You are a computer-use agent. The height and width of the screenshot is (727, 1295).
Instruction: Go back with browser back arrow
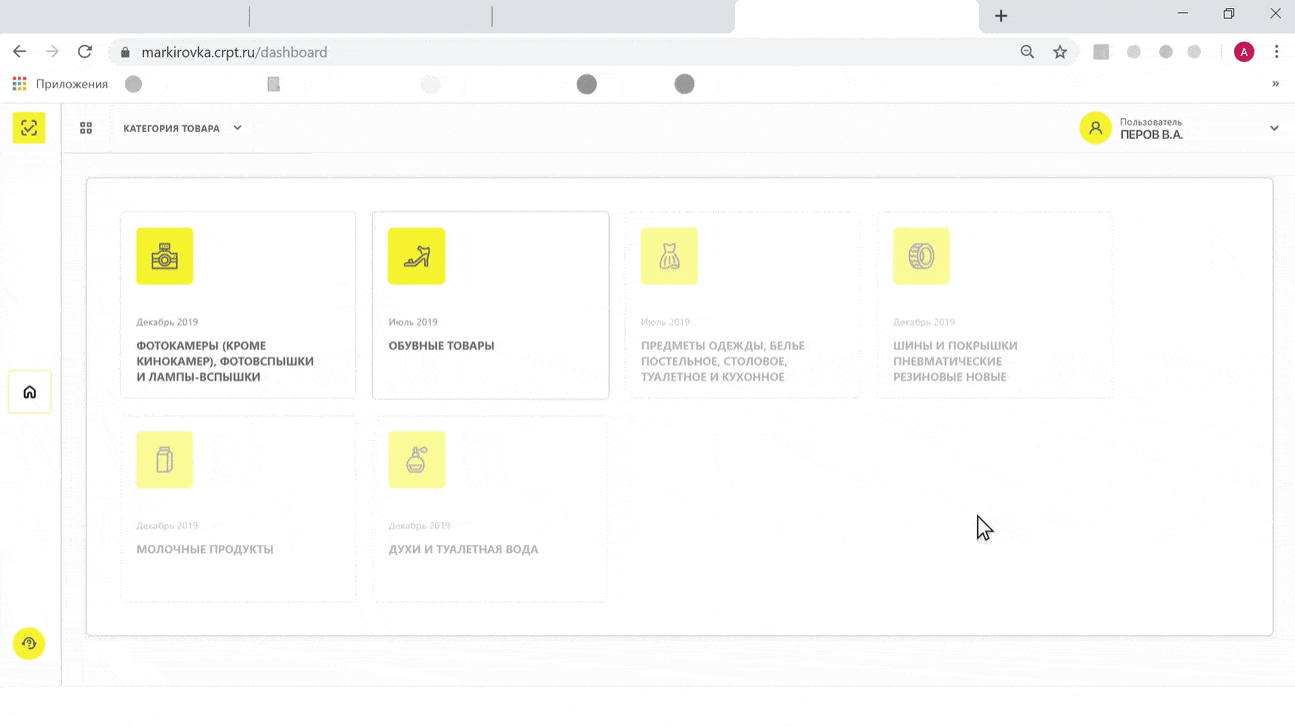[x=19, y=52]
